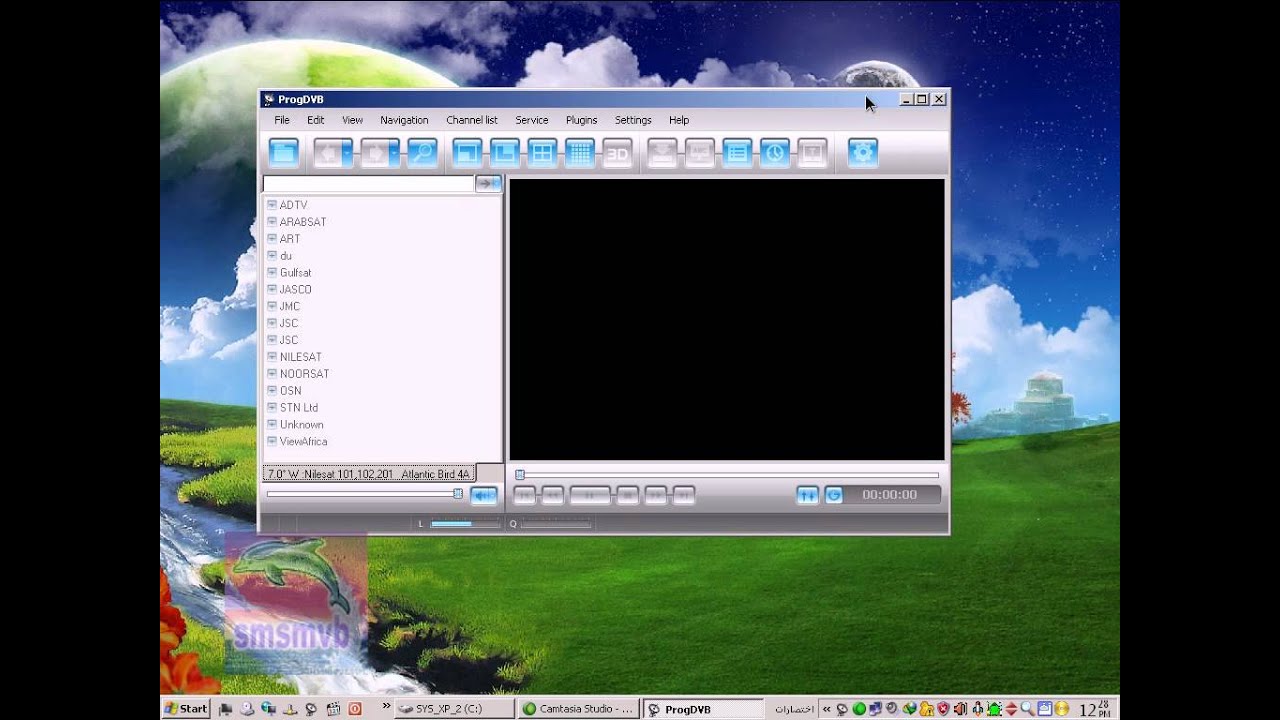Screen dimensions: 1280x720
Task: Select the L-shaped corner window layout icon
Action: [x=505, y=152]
